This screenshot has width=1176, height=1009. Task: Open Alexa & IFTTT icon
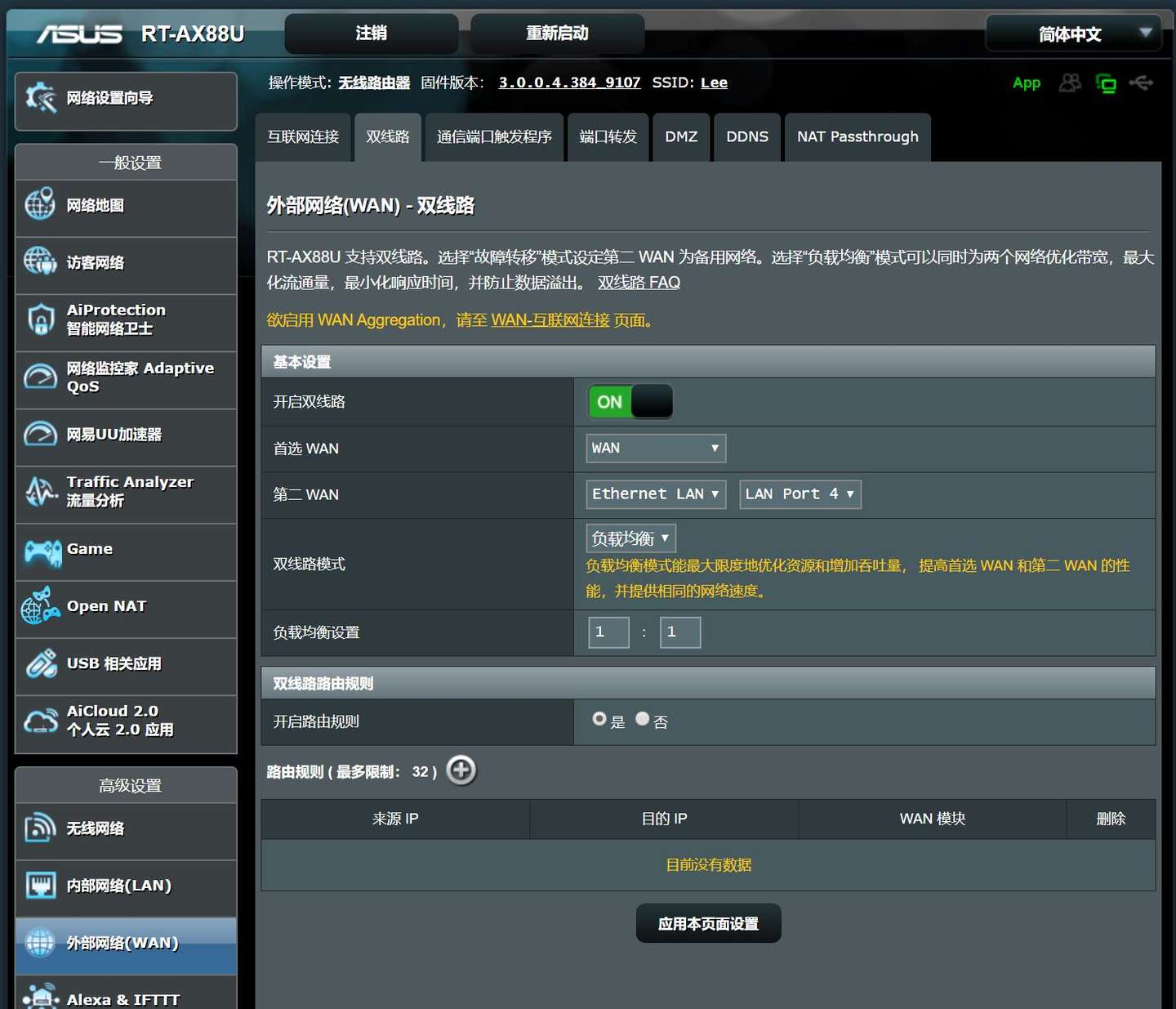click(40, 997)
